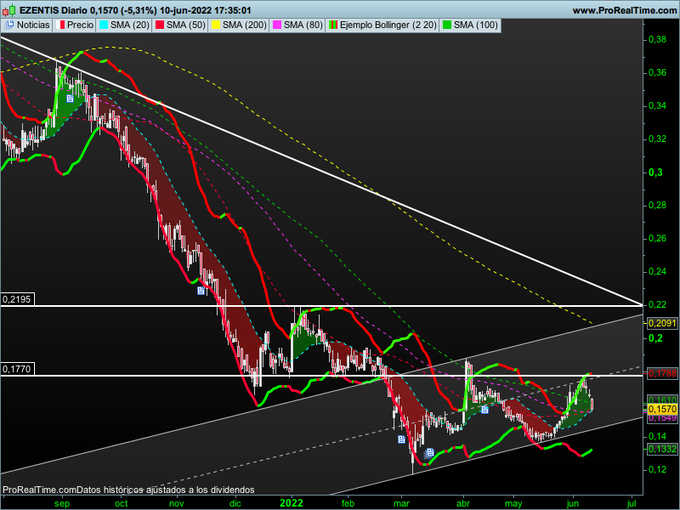Viewport: 680px width, 510px height.
Task: Click the 'jul' label on time axis
Action: 632,503
